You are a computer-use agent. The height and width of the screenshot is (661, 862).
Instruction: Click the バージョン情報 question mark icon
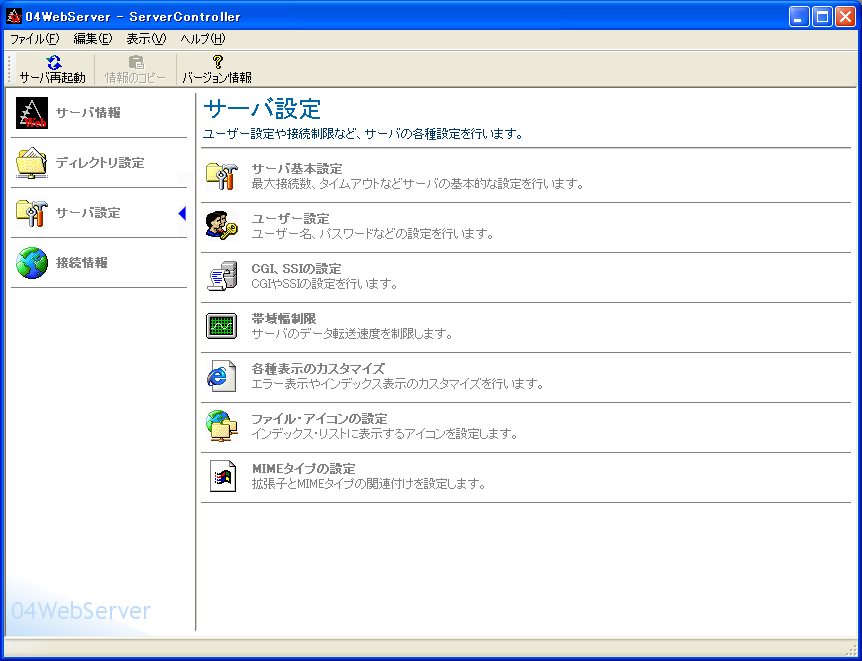click(x=218, y=62)
